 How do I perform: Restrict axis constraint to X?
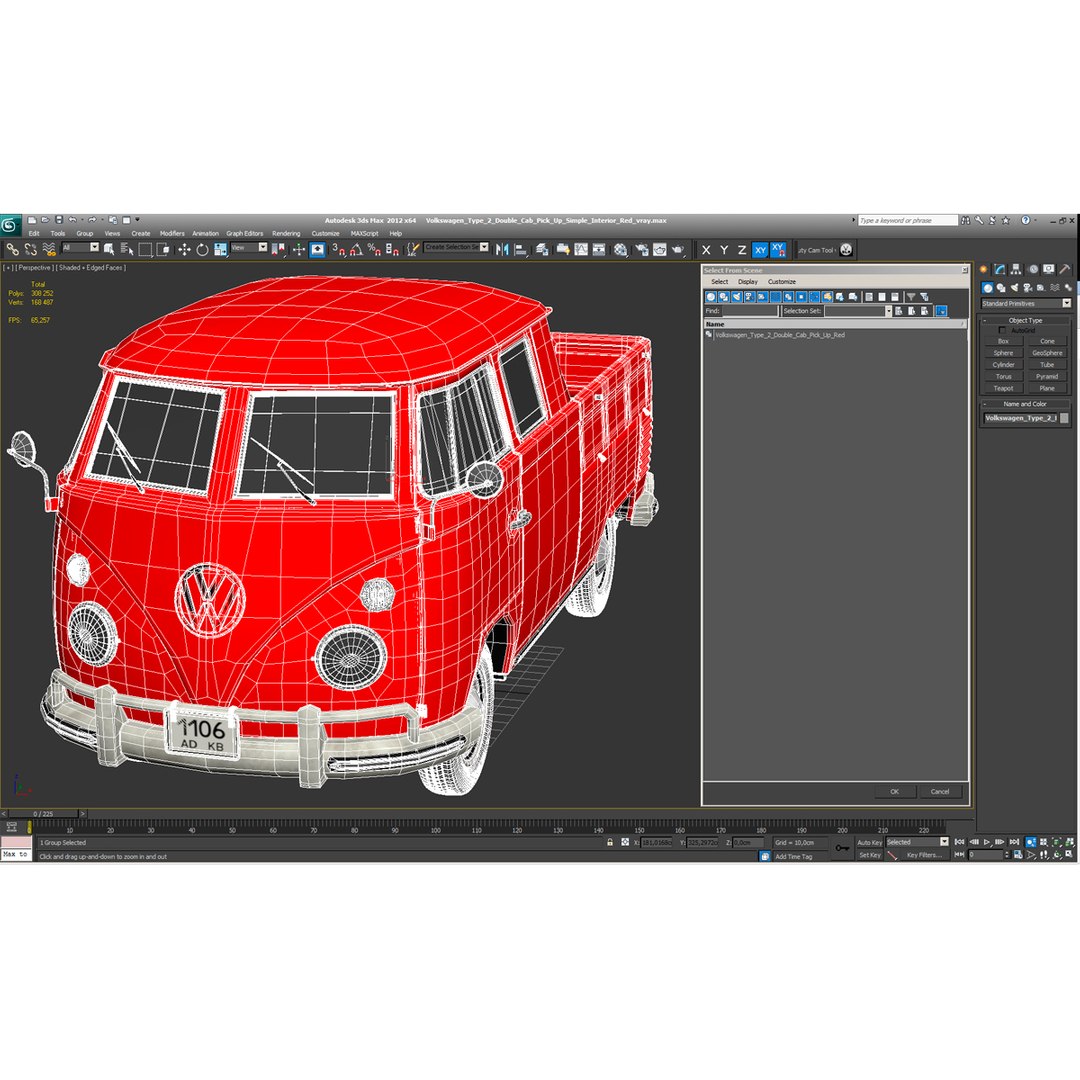point(706,250)
